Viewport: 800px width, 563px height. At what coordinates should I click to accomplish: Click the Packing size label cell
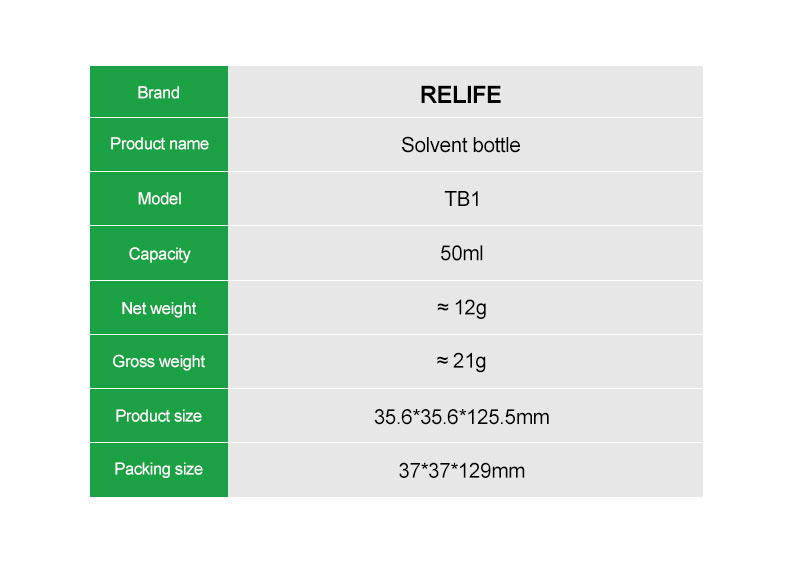click(x=159, y=470)
